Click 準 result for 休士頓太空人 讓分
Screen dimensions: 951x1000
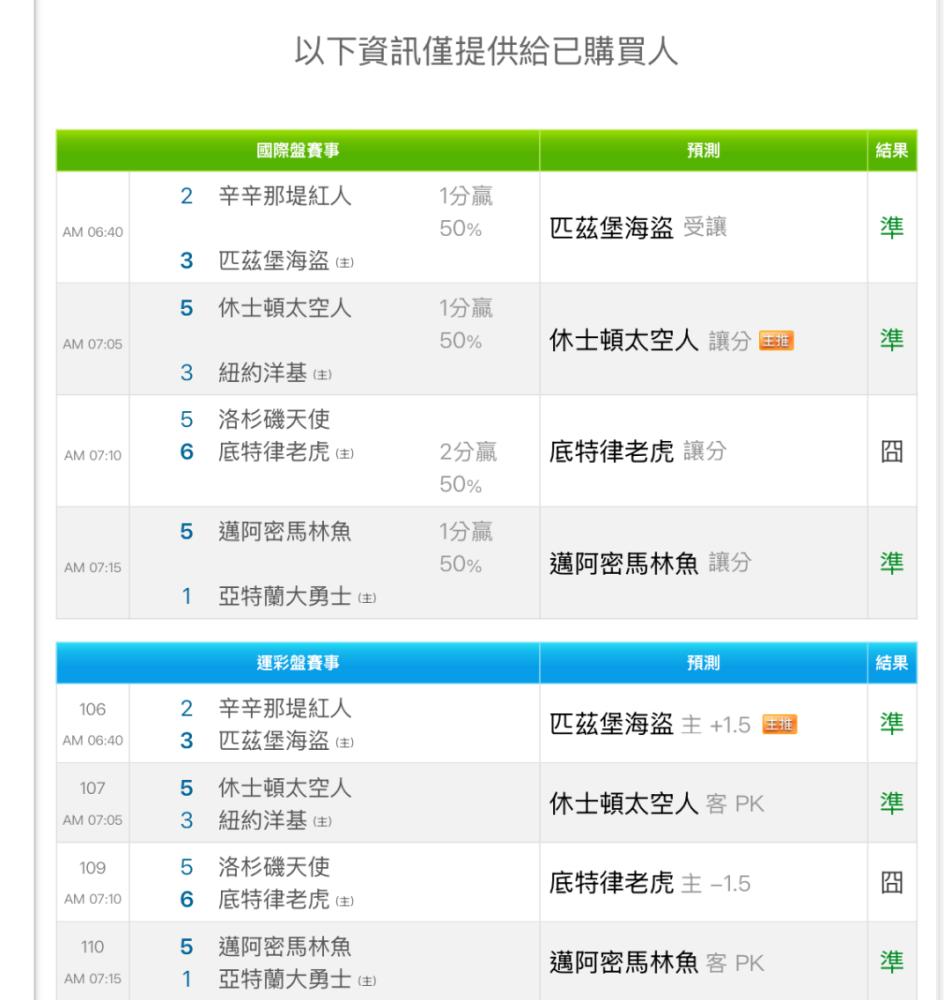[892, 340]
